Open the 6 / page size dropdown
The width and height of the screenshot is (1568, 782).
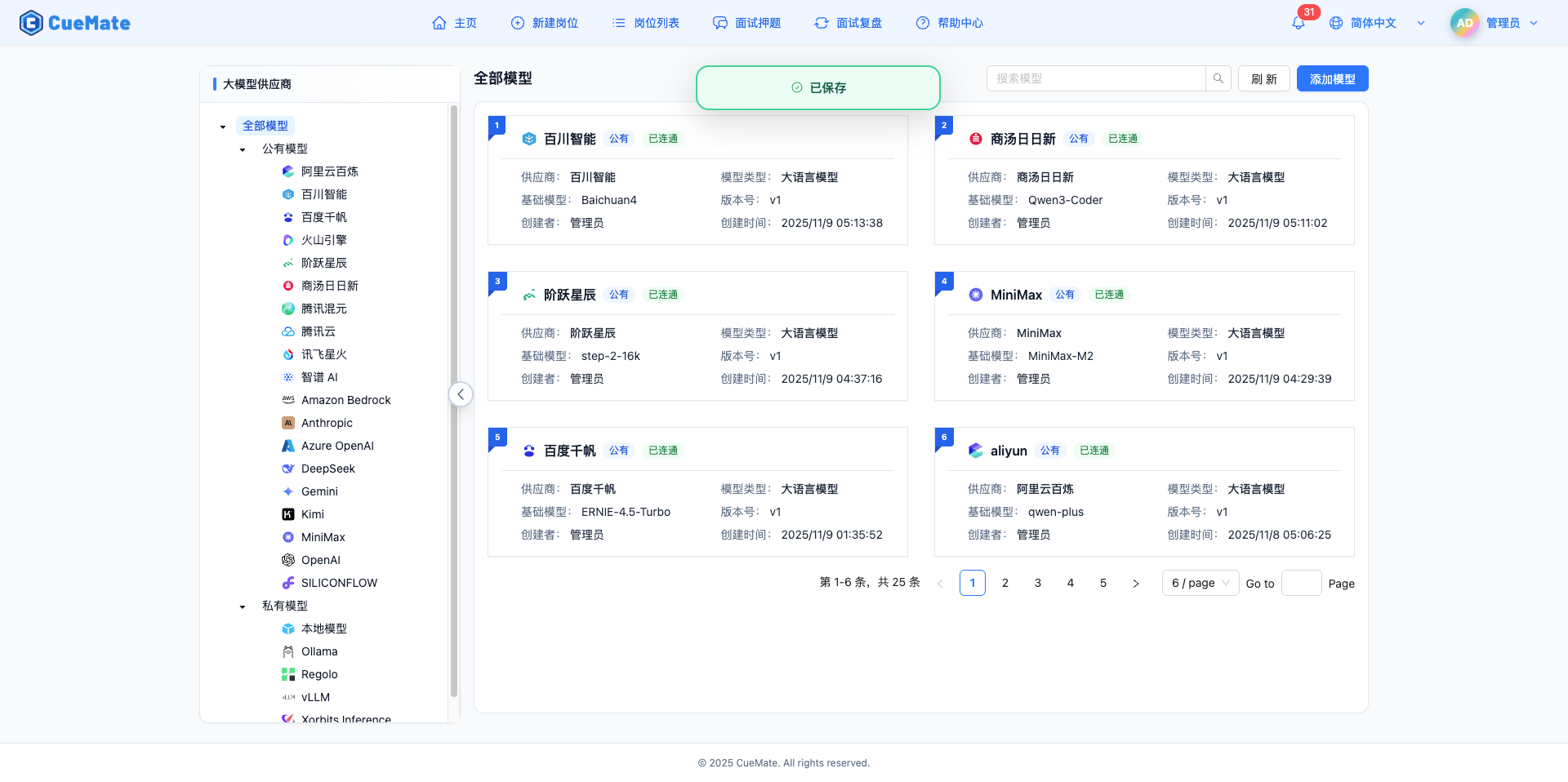(x=1200, y=583)
